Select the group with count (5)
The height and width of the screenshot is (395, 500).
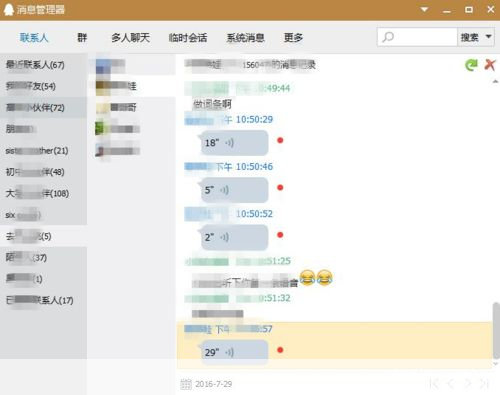(x=43, y=236)
